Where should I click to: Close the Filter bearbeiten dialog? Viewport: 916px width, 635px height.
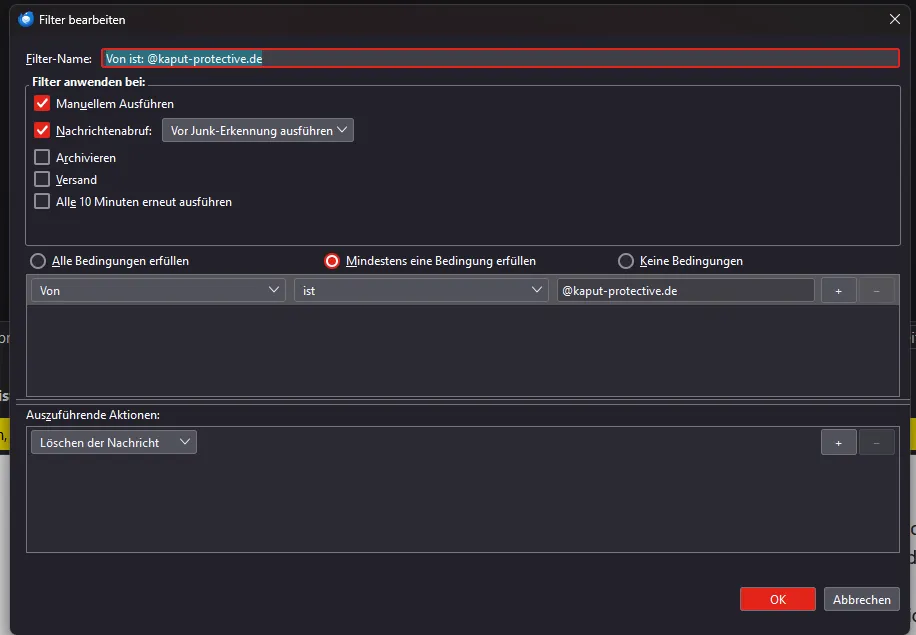[x=894, y=19]
